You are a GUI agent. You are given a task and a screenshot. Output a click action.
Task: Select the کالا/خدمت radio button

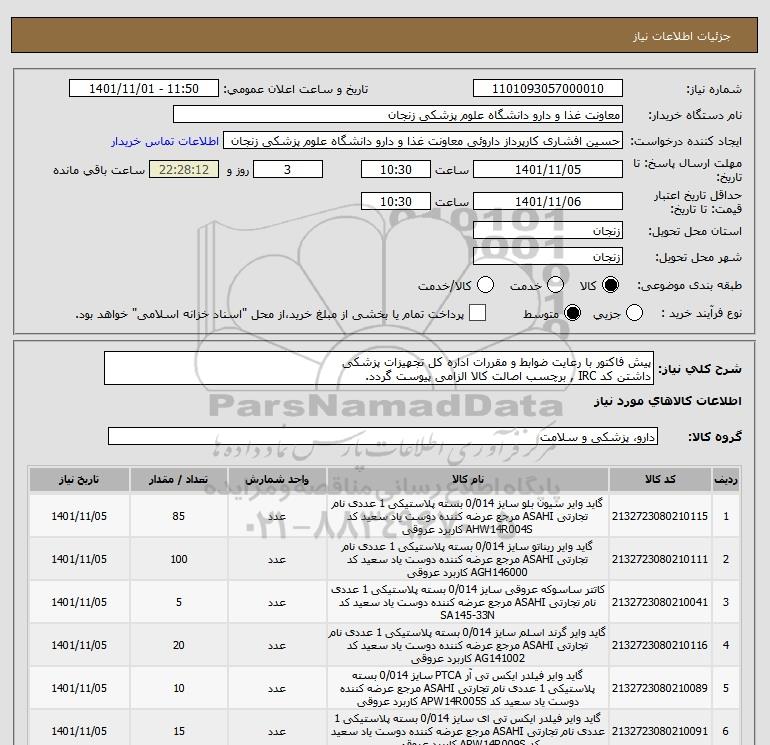pos(486,285)
